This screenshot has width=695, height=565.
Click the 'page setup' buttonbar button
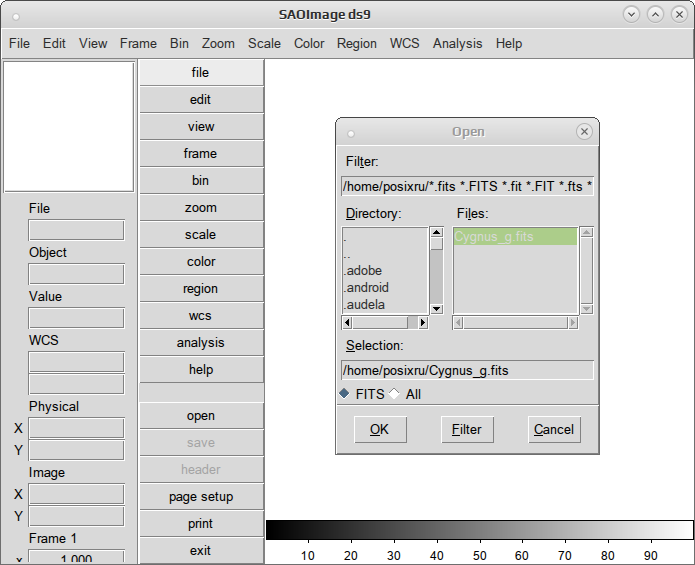coord(202,497)
